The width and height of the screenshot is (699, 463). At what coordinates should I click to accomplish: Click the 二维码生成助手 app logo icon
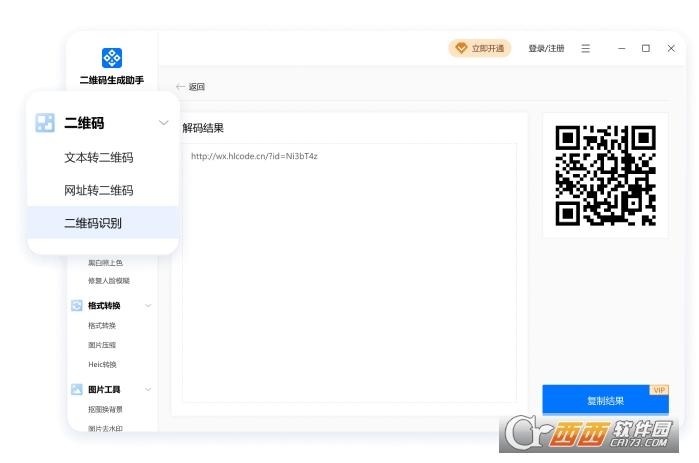click(x=112, y=58)
